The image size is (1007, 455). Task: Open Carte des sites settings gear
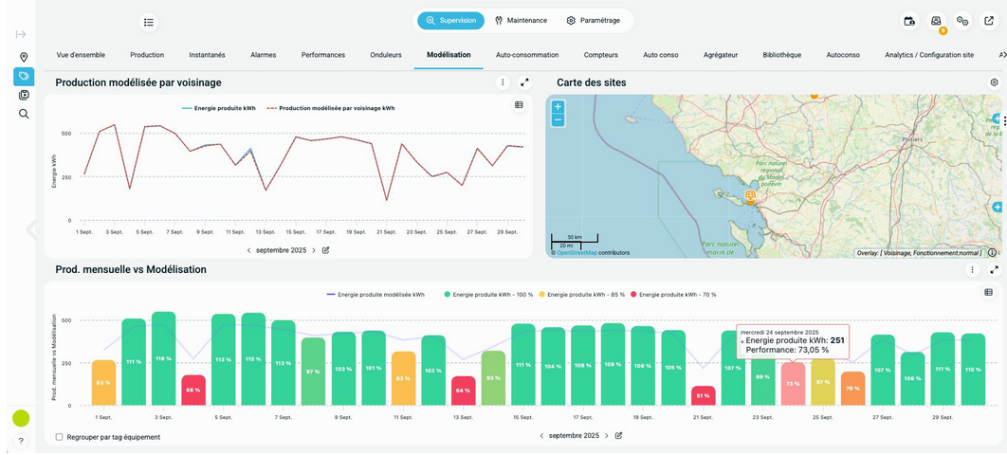(x=994, y=82)
